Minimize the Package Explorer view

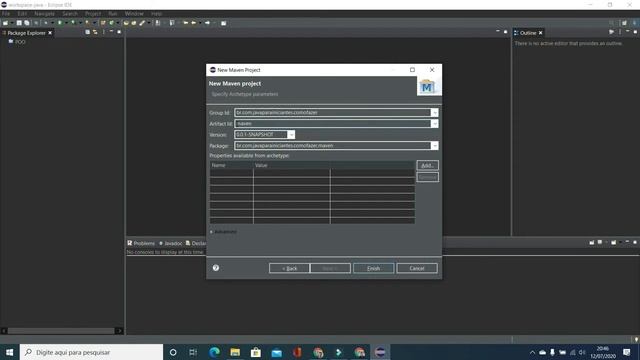point(111,32)
